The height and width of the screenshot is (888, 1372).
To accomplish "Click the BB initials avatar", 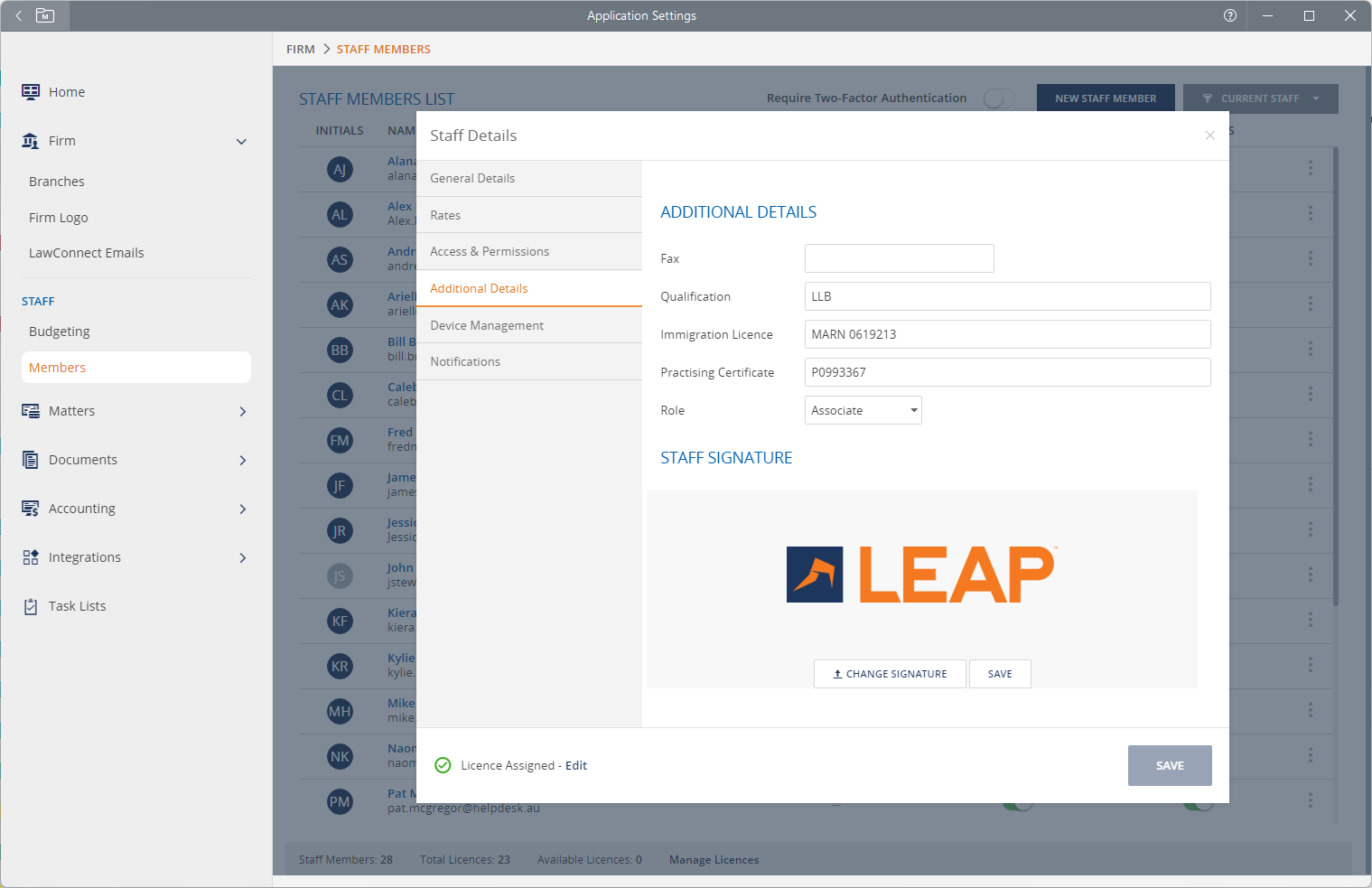I will tap(340, 351).
